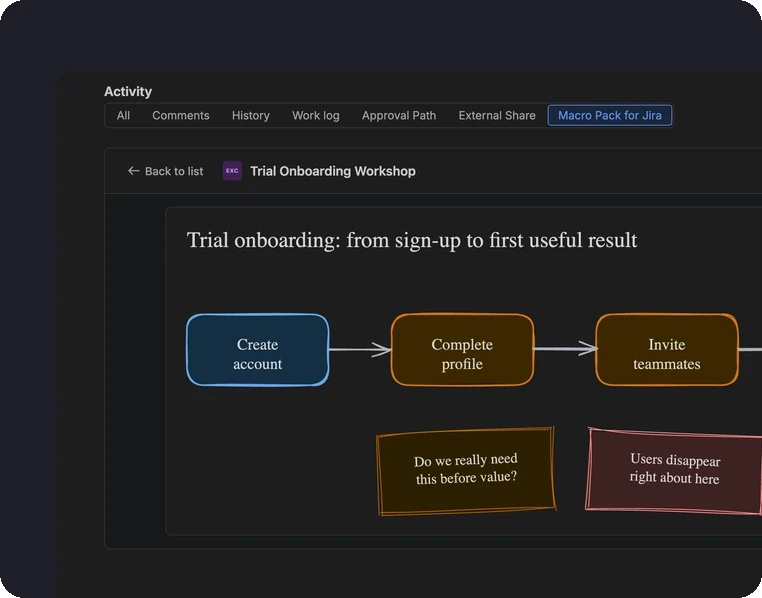This screenshot has height=598, width=762.
Task: Select the orange Complete profile box
Action: pyautogui.click(x=462, y=350)
